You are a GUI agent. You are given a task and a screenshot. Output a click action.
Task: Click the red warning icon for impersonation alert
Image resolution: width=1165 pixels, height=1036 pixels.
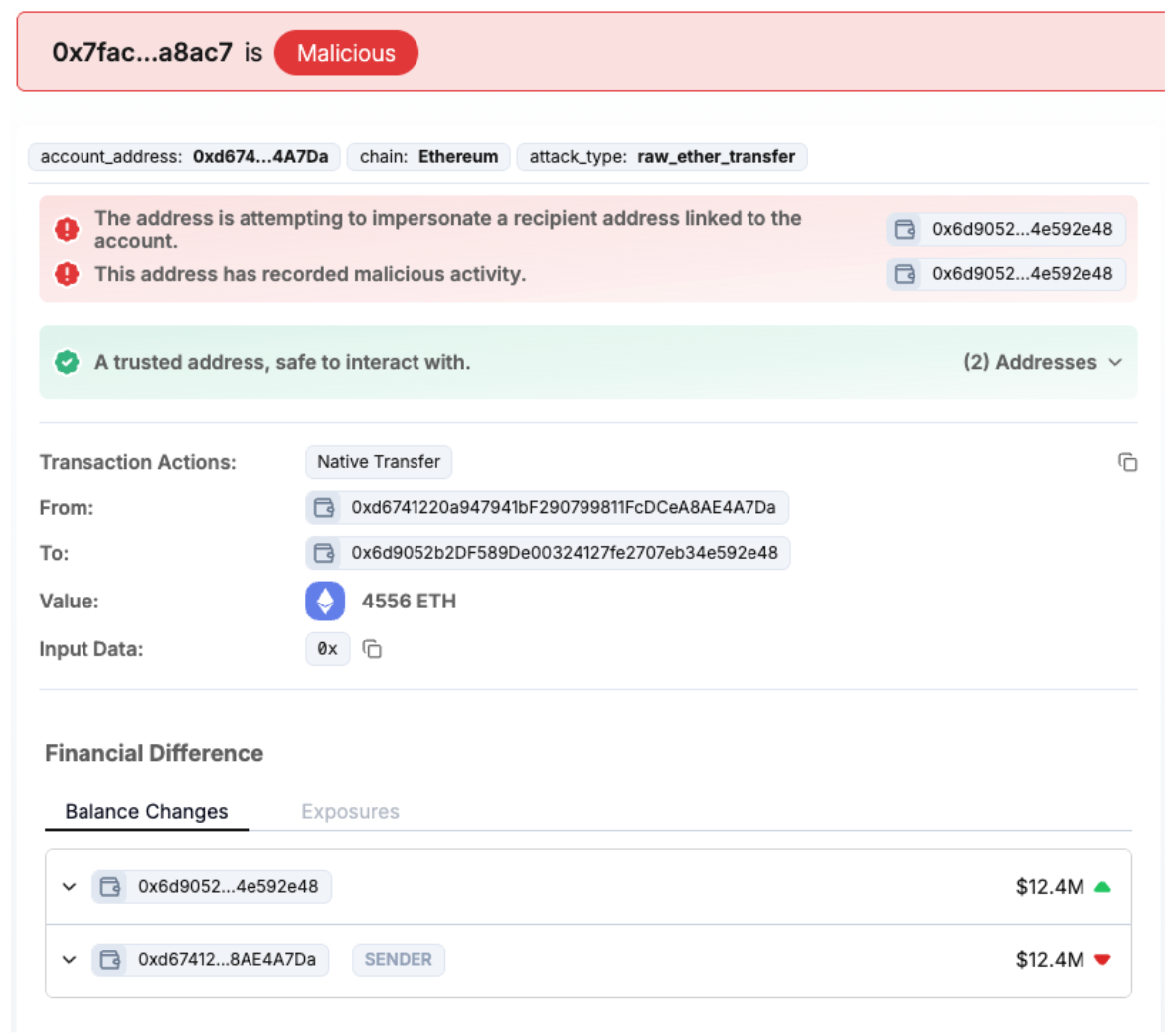coord(67,230)
